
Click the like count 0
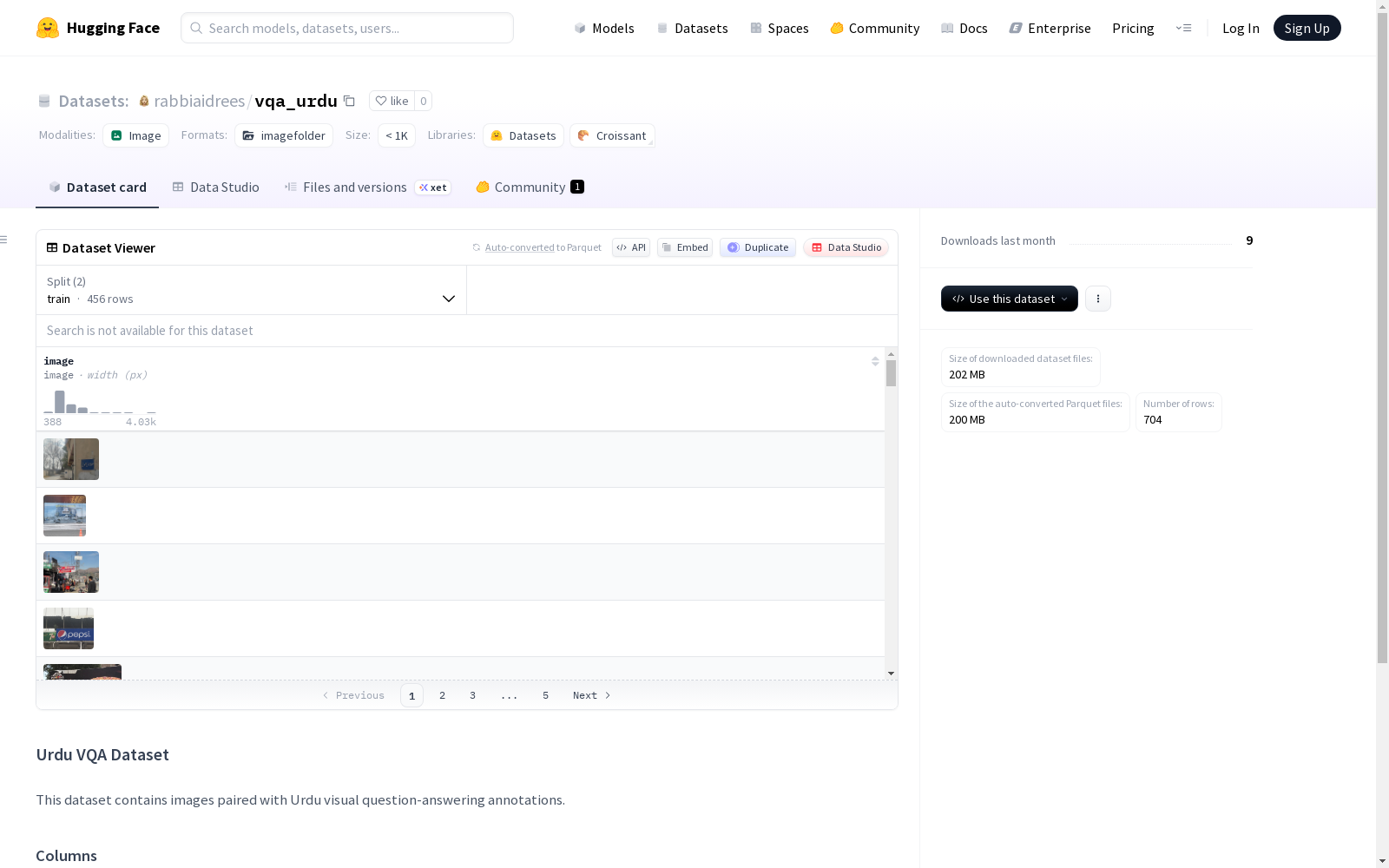point(423,101)
